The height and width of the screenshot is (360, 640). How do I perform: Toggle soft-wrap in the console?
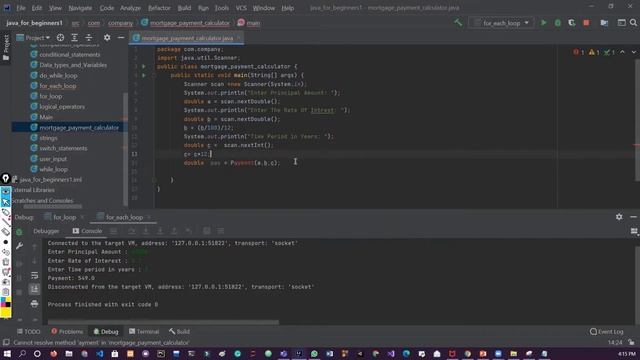[x=34, y=276]
